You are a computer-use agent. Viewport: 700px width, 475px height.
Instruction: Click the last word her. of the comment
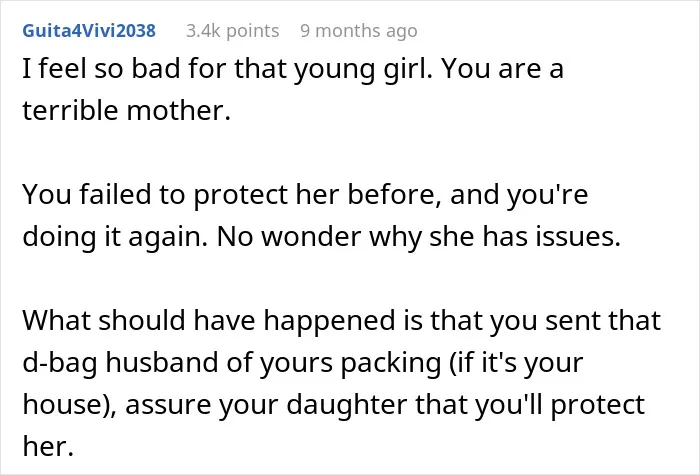point(48,446)
